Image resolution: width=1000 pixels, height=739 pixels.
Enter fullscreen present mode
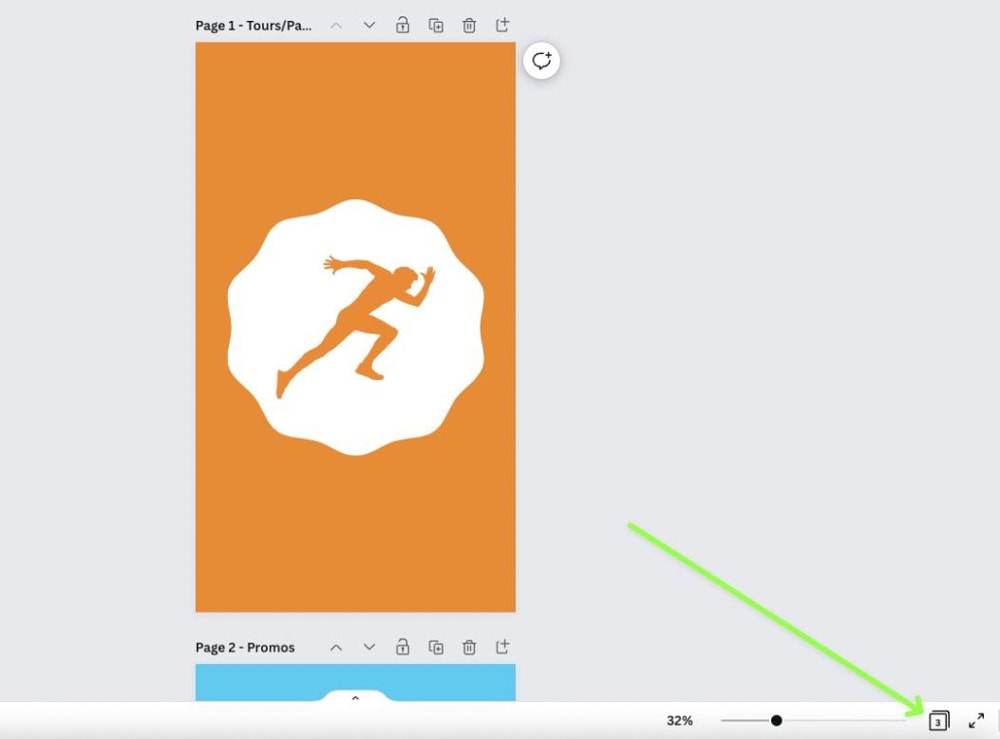[x=976, y=721]
